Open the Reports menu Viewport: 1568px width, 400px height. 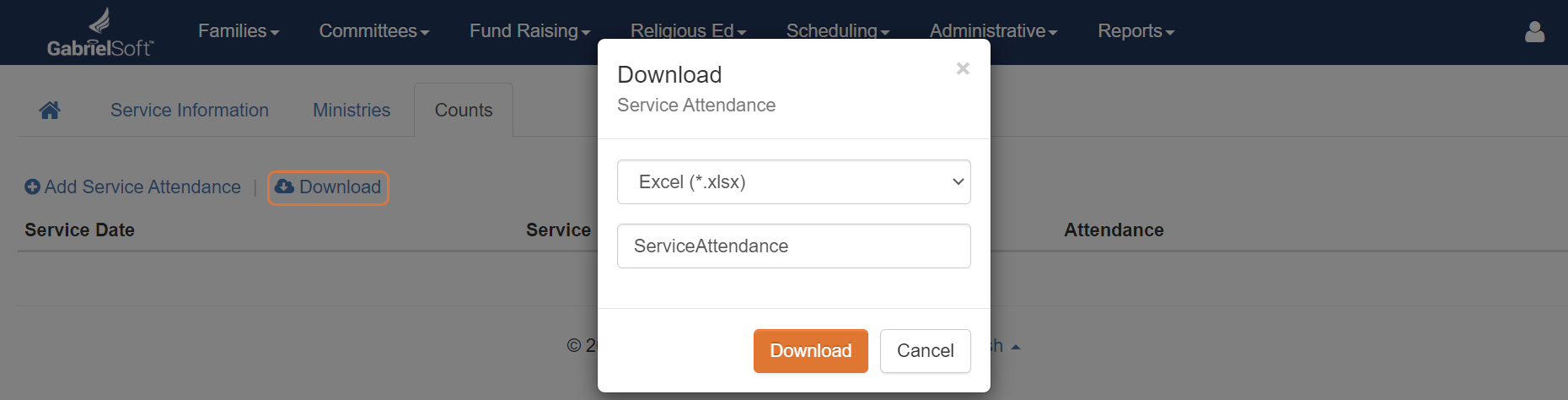(1136, 31)
